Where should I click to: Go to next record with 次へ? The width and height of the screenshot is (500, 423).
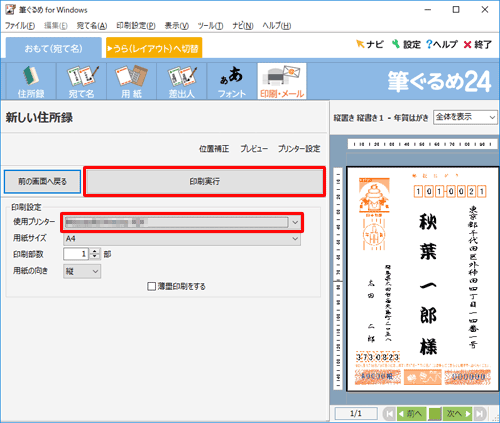[458, 414]
